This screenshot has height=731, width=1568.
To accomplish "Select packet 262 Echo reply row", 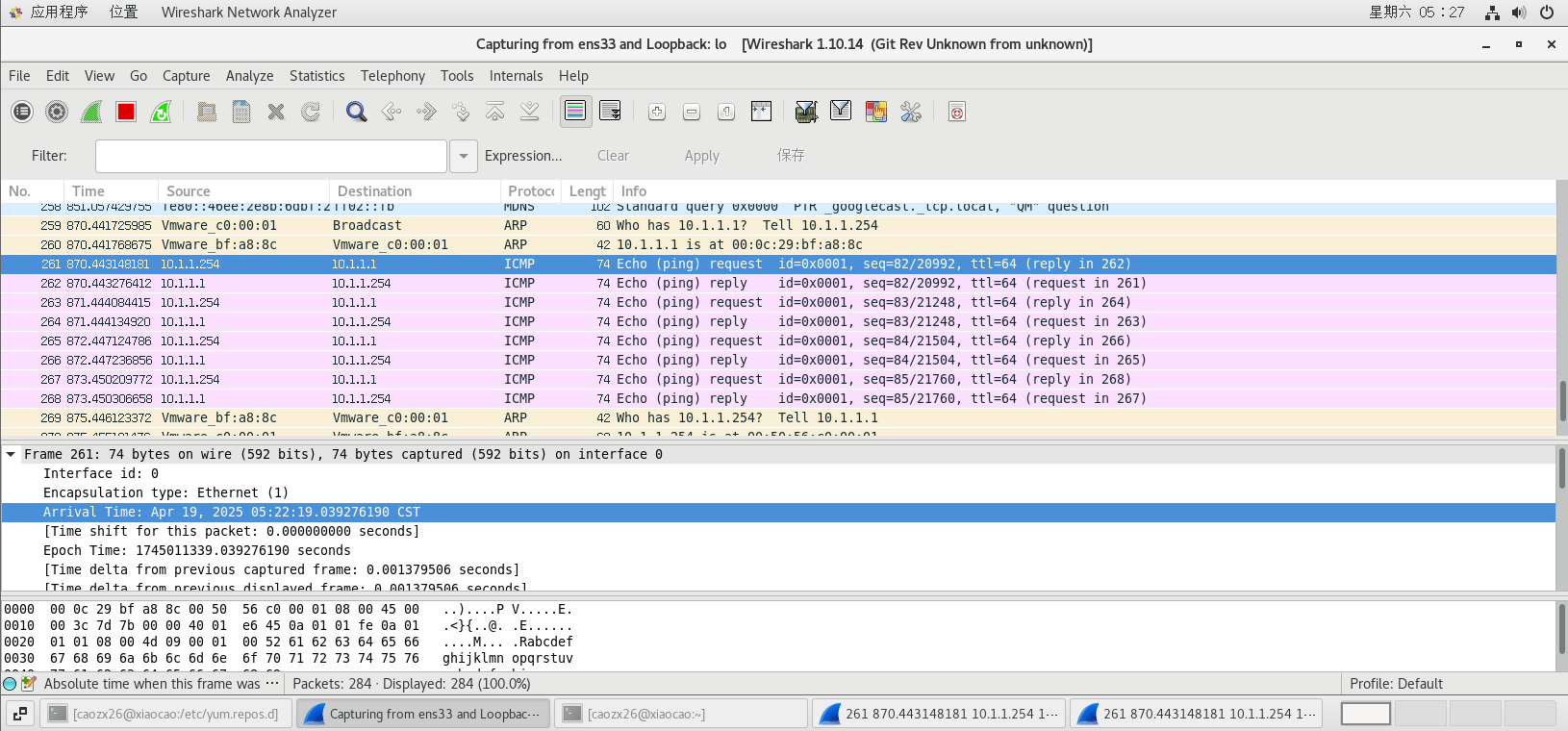I will pos(778,283).
